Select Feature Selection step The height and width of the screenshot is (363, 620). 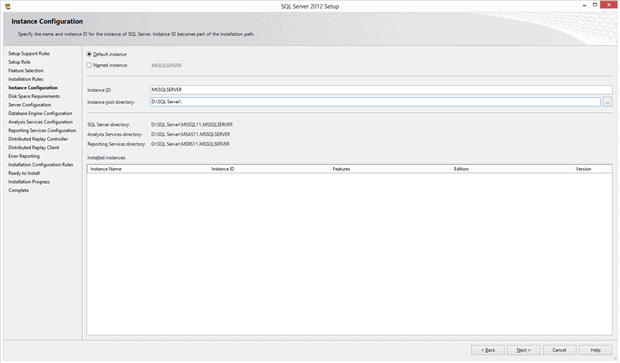coord(26,71)
